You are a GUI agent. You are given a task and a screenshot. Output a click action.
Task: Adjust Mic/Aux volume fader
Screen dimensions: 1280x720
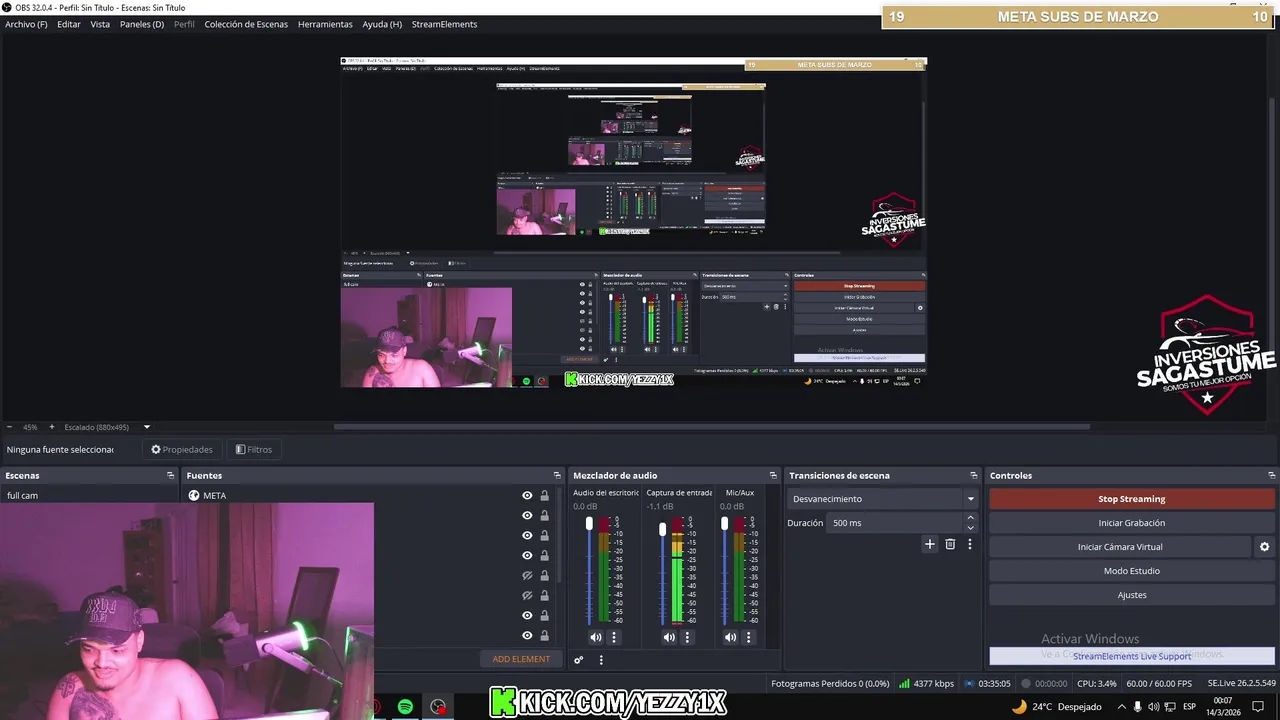[724, 524]
